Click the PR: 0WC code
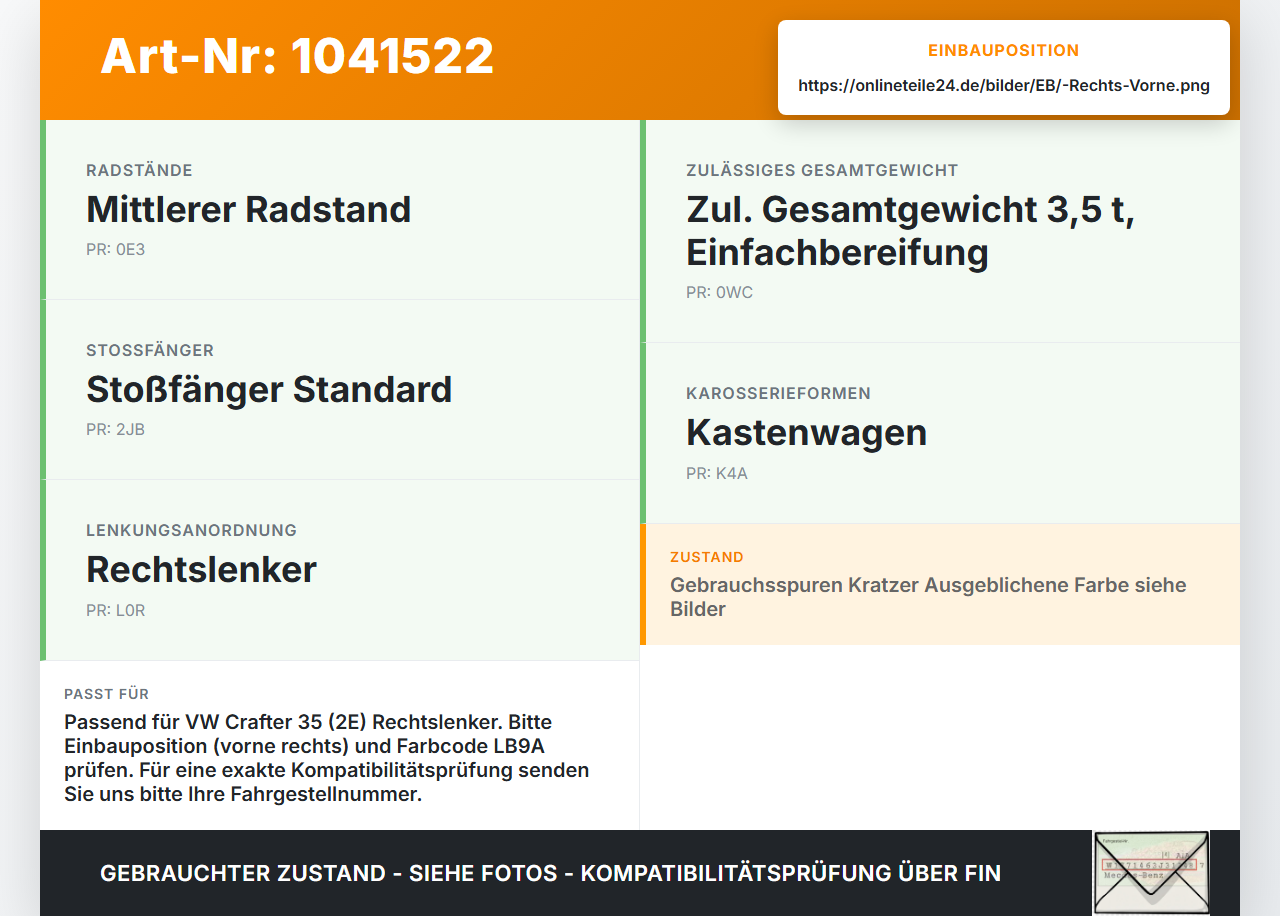The height and width of the screenshot is (916, 1280). pos(720,292)
